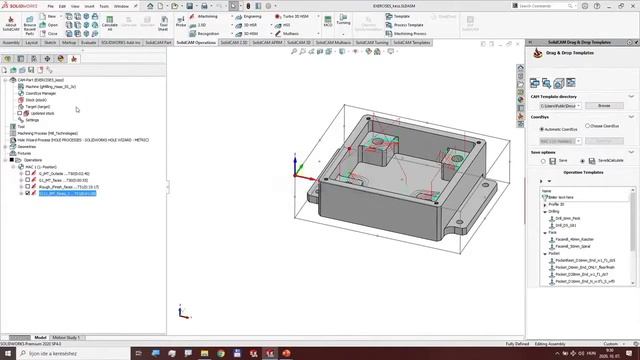Open the SolidCAM manager panel tab
Screen dimensions: 640x360
74,59
